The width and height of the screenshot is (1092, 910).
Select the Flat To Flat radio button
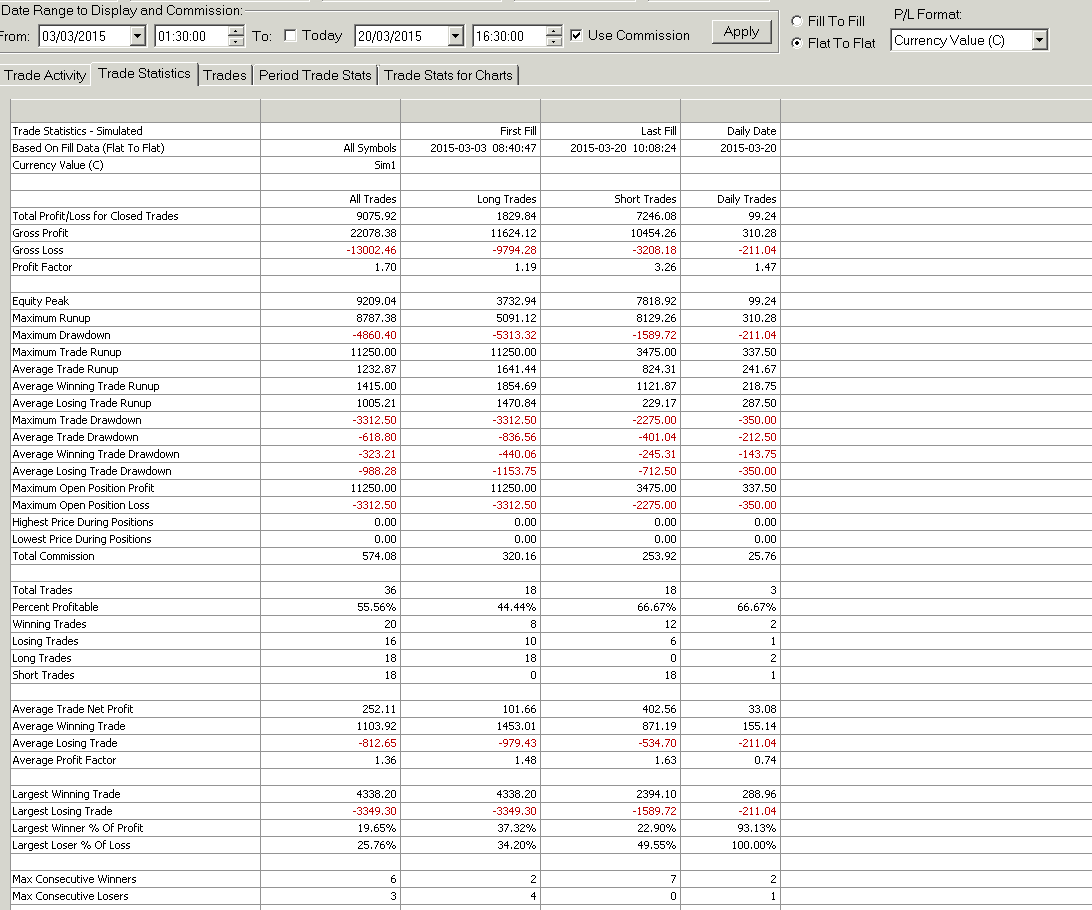797,43
